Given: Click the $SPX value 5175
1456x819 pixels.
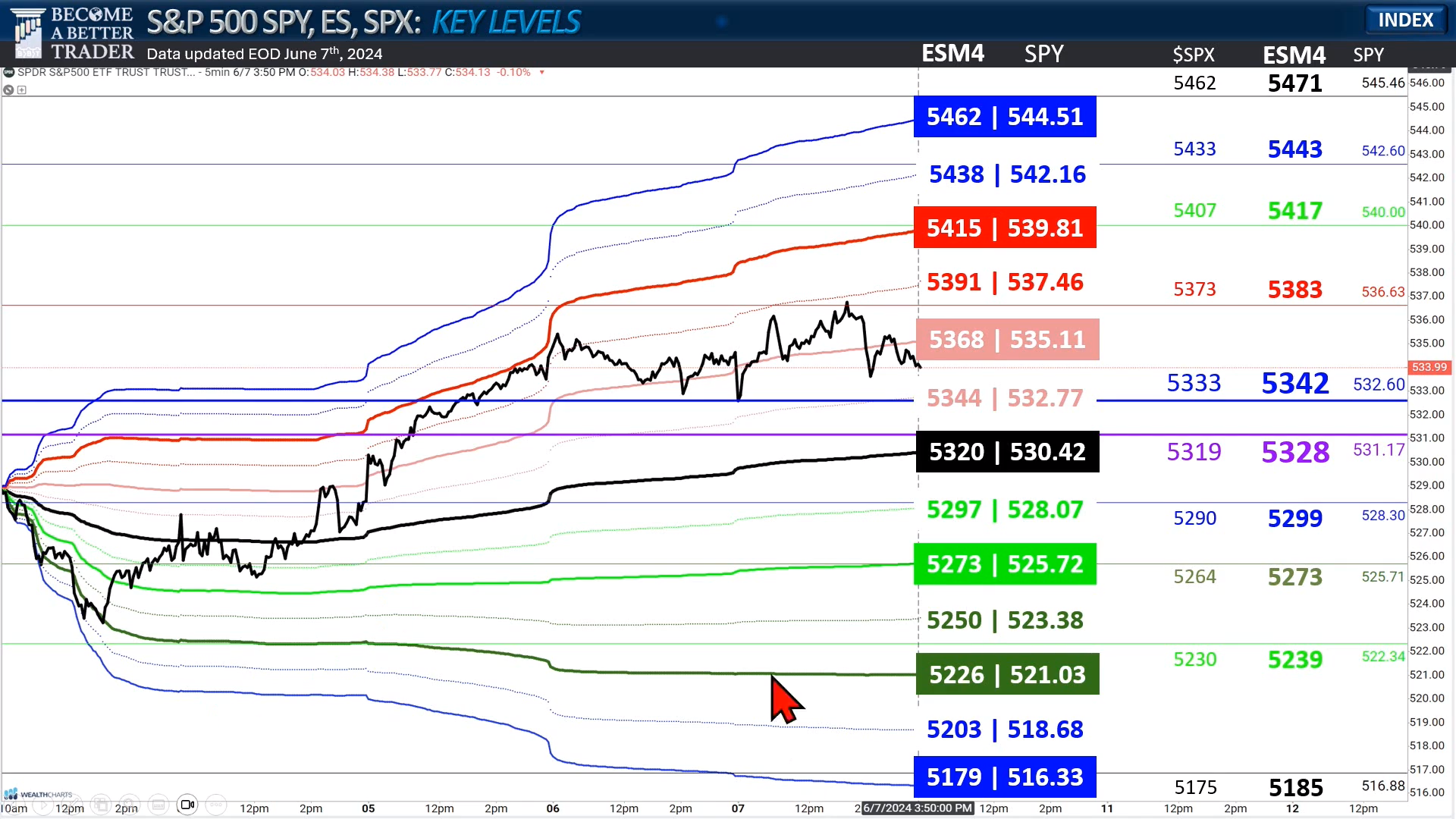Looking at the screenshot, I should (1195, 788).
